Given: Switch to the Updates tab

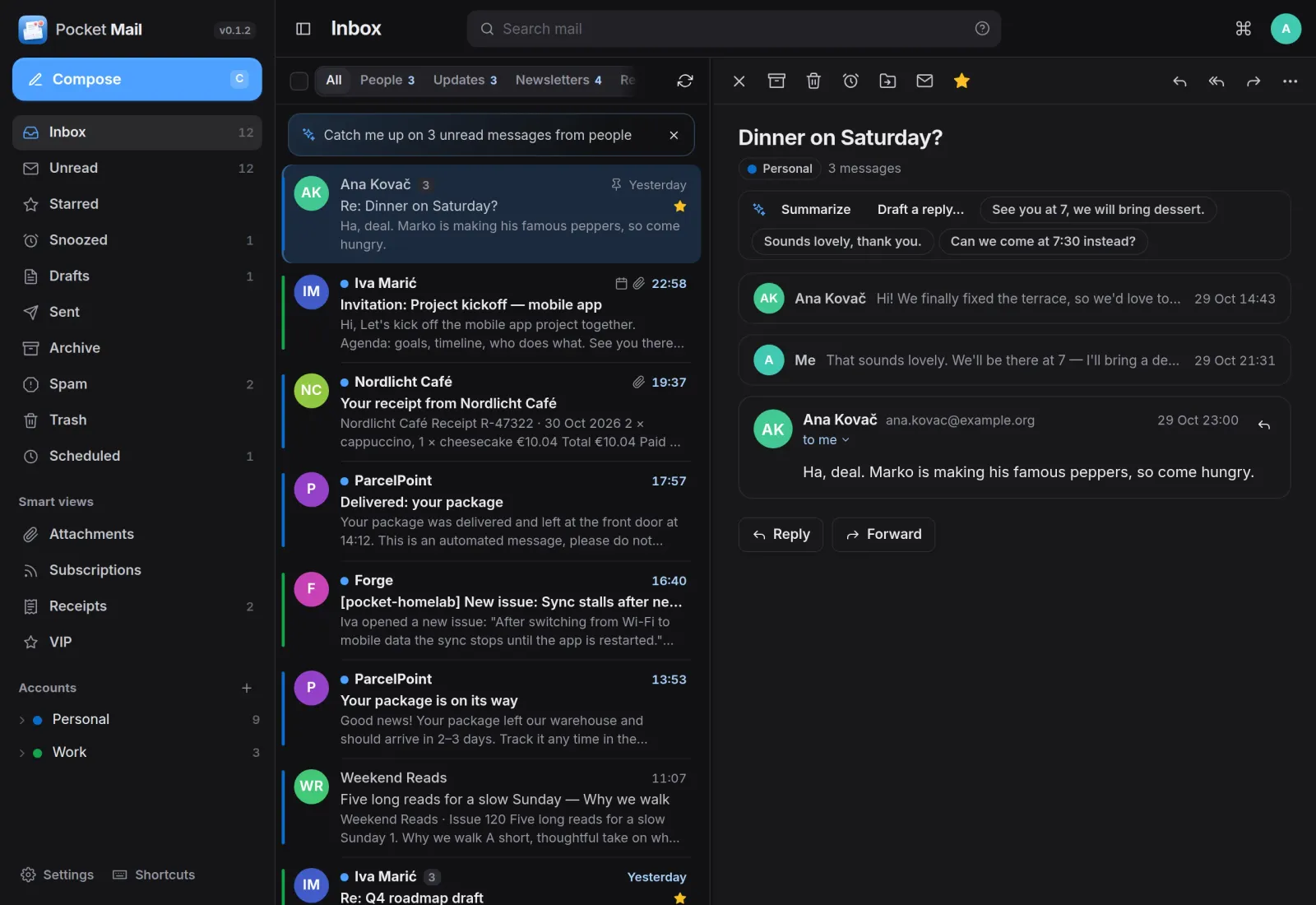Looking at the screenshot, I should point(465,80).
